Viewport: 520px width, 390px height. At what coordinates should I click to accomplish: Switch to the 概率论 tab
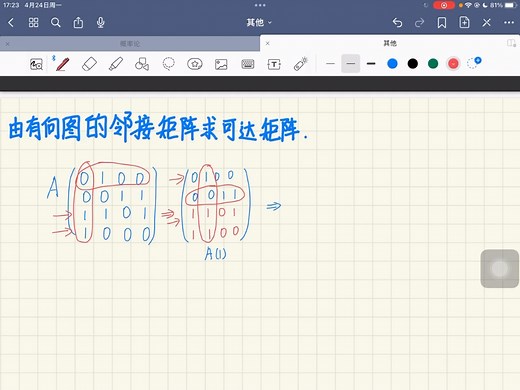130,44
